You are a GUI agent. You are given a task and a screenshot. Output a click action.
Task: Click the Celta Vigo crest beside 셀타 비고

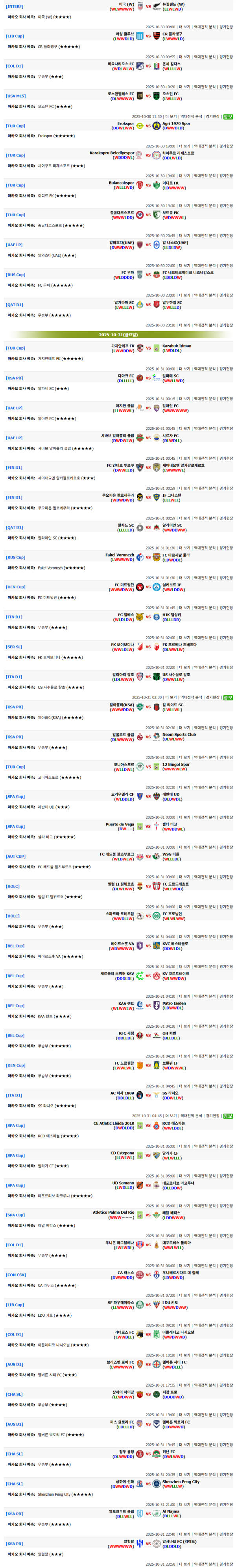coord(156,827)
